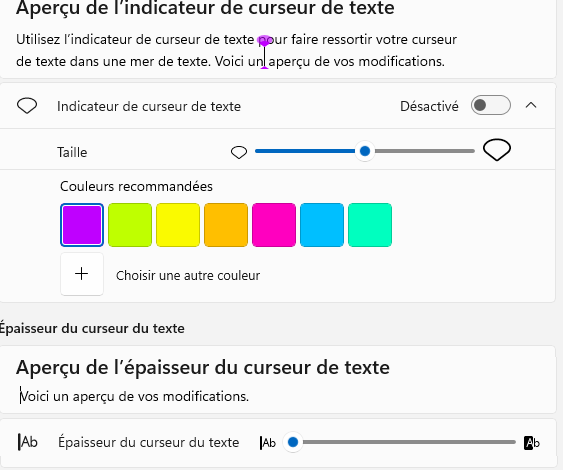The width and height of the screenshot is (563, 470).
Task: Click the text cursor thickness slider thumb
Action: point(293,442)
